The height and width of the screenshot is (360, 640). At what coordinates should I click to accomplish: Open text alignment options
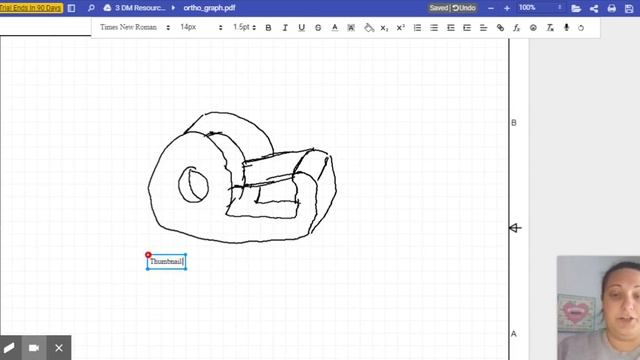484,28
